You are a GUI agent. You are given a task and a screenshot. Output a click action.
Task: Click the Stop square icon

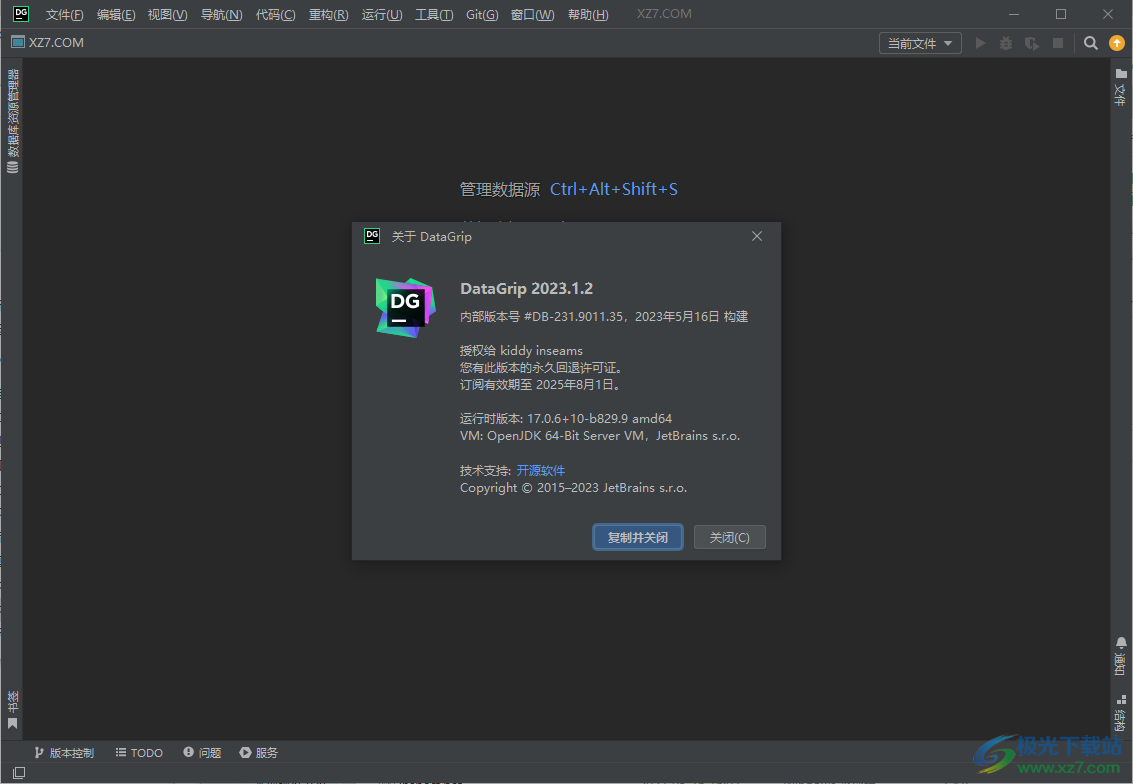coord(1058,43)
